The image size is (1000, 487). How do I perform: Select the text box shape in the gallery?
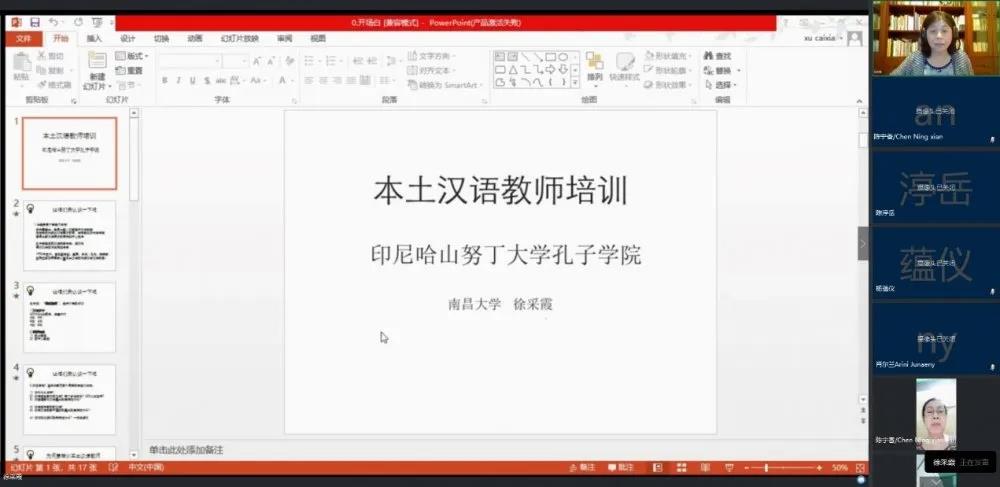(501, 57)
